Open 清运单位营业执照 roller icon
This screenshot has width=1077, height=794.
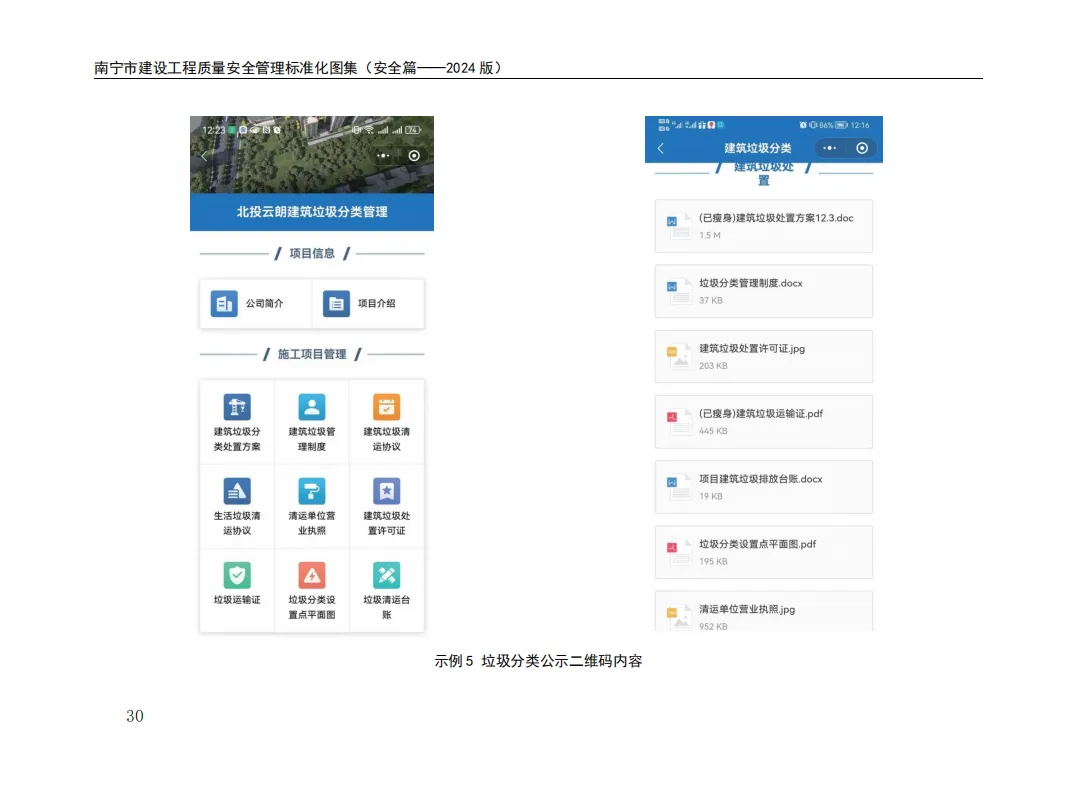point(312,491)
